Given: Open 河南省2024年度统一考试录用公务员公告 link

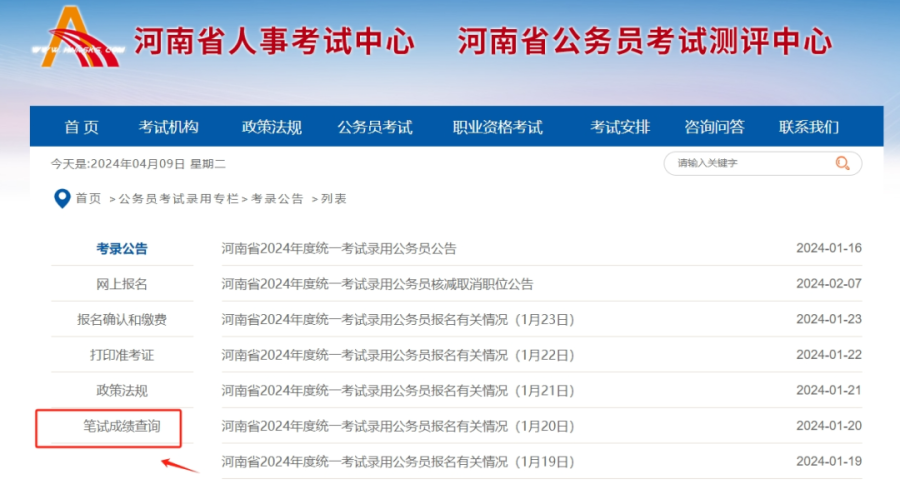Looking at the screenshot, I should coord(339,248).
